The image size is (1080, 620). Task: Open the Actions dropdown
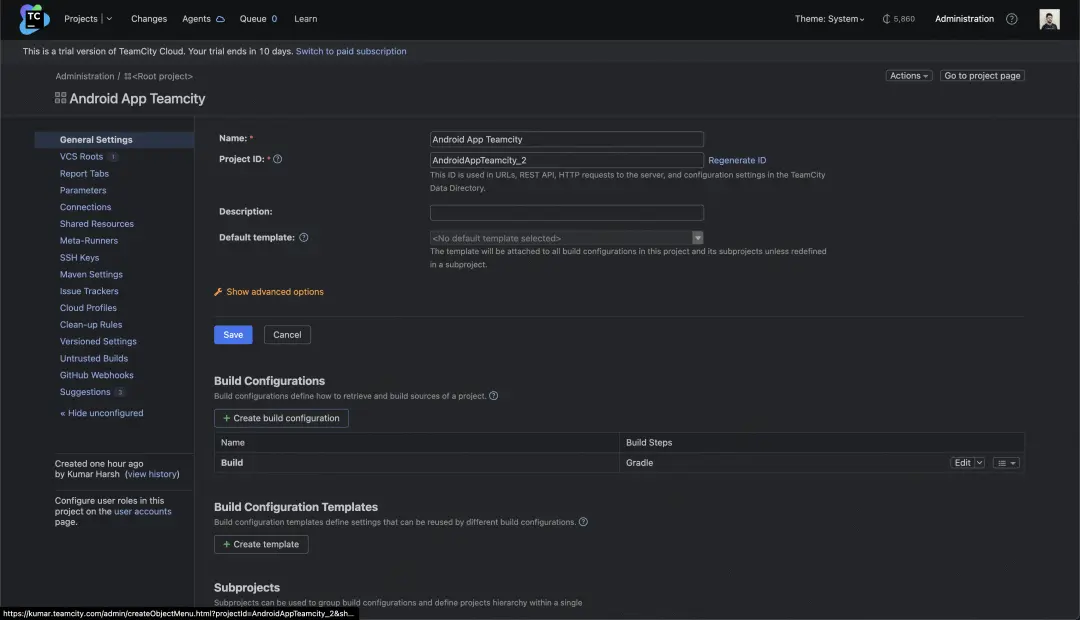[x=909, y=76]
